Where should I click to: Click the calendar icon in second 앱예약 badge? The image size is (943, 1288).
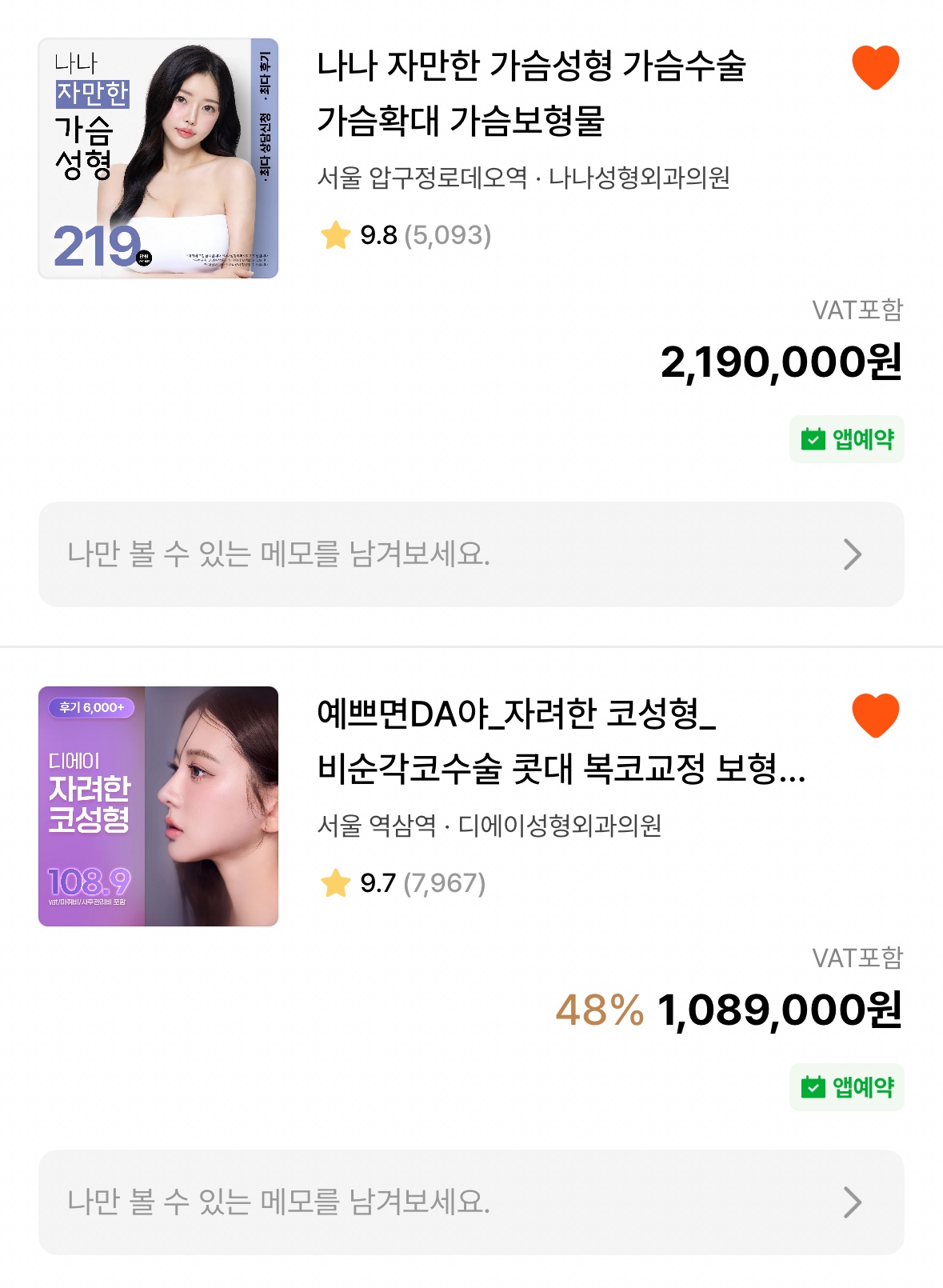813,1087
